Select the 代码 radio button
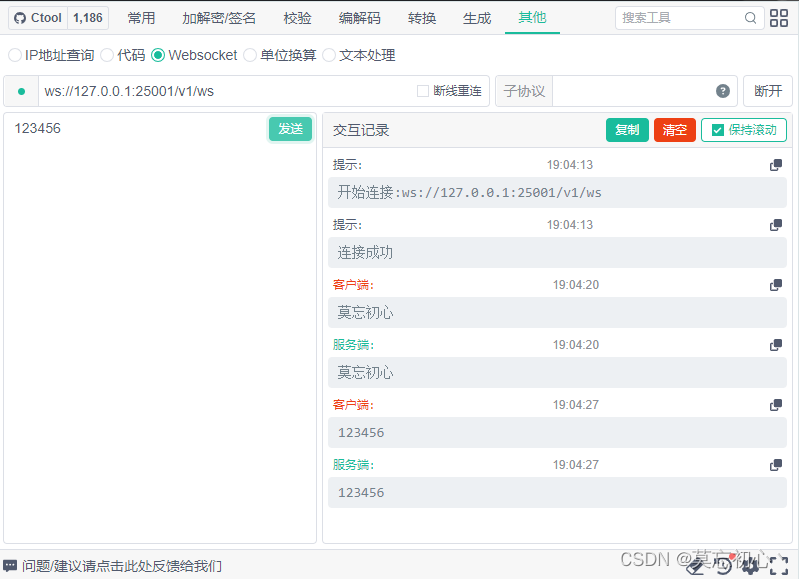Viewport: 799px width, 579px height. pyautogui.click(x=107, y=55)
